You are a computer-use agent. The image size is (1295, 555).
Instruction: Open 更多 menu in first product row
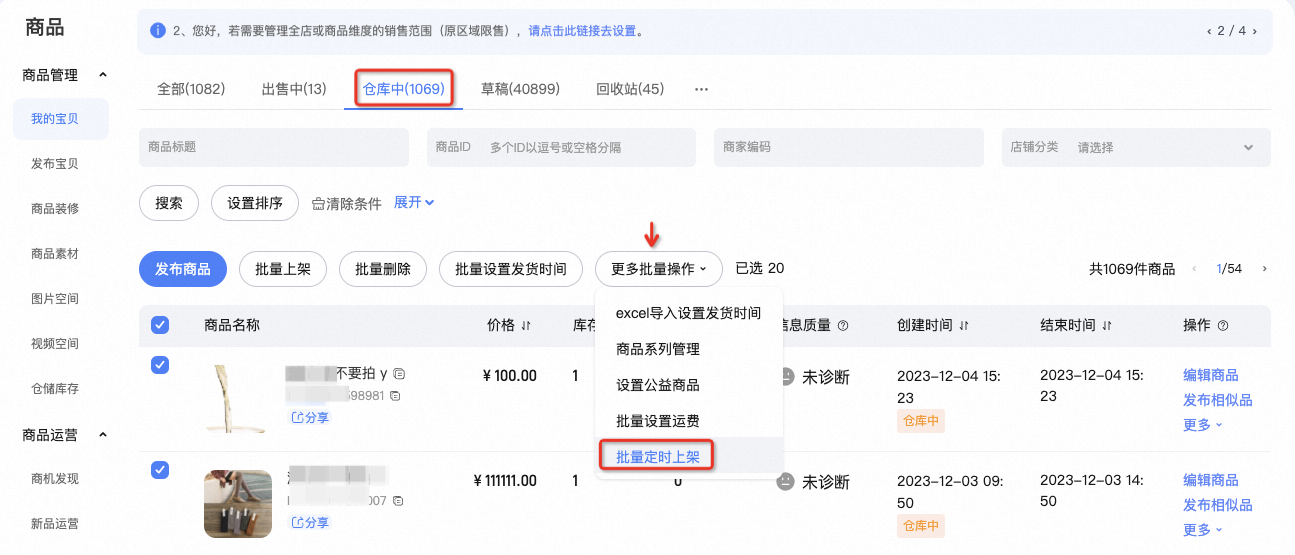[1203, 424]
